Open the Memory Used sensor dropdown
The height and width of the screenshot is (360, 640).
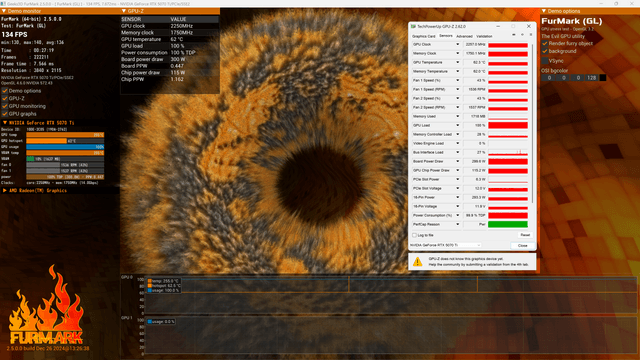coord(457,116)
